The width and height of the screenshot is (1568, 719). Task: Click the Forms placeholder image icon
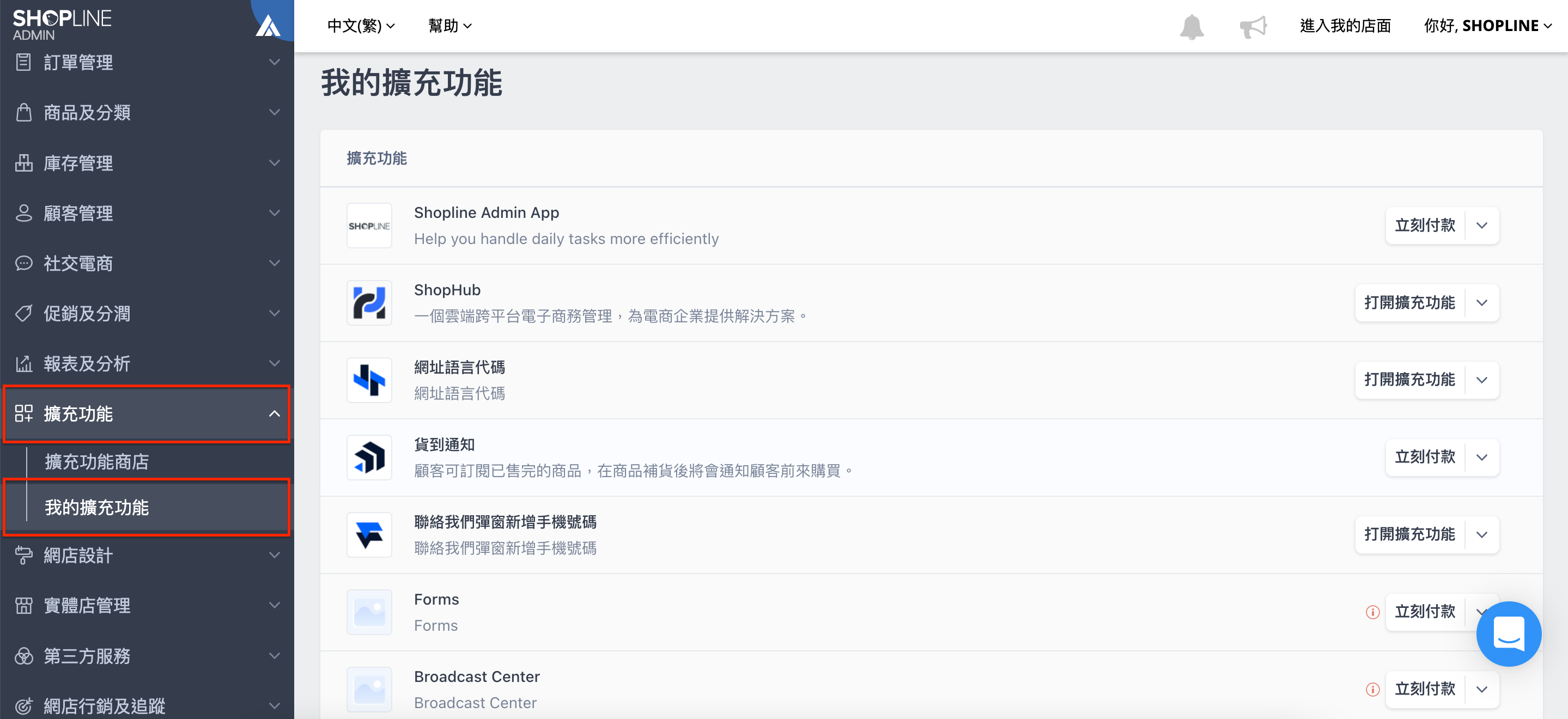click(369, 612)
